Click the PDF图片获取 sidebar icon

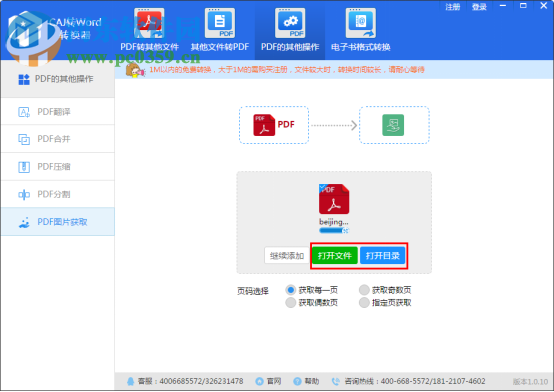tap(24, 222)
